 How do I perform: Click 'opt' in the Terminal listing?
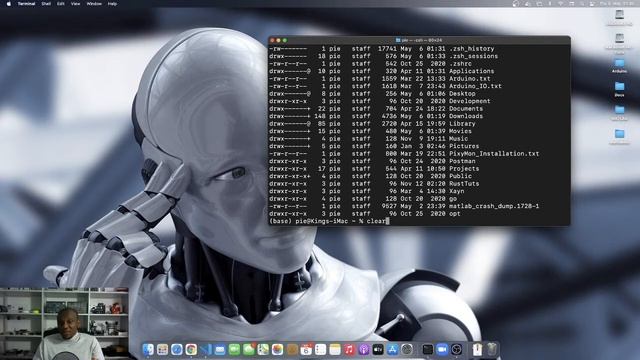(455, 213)
